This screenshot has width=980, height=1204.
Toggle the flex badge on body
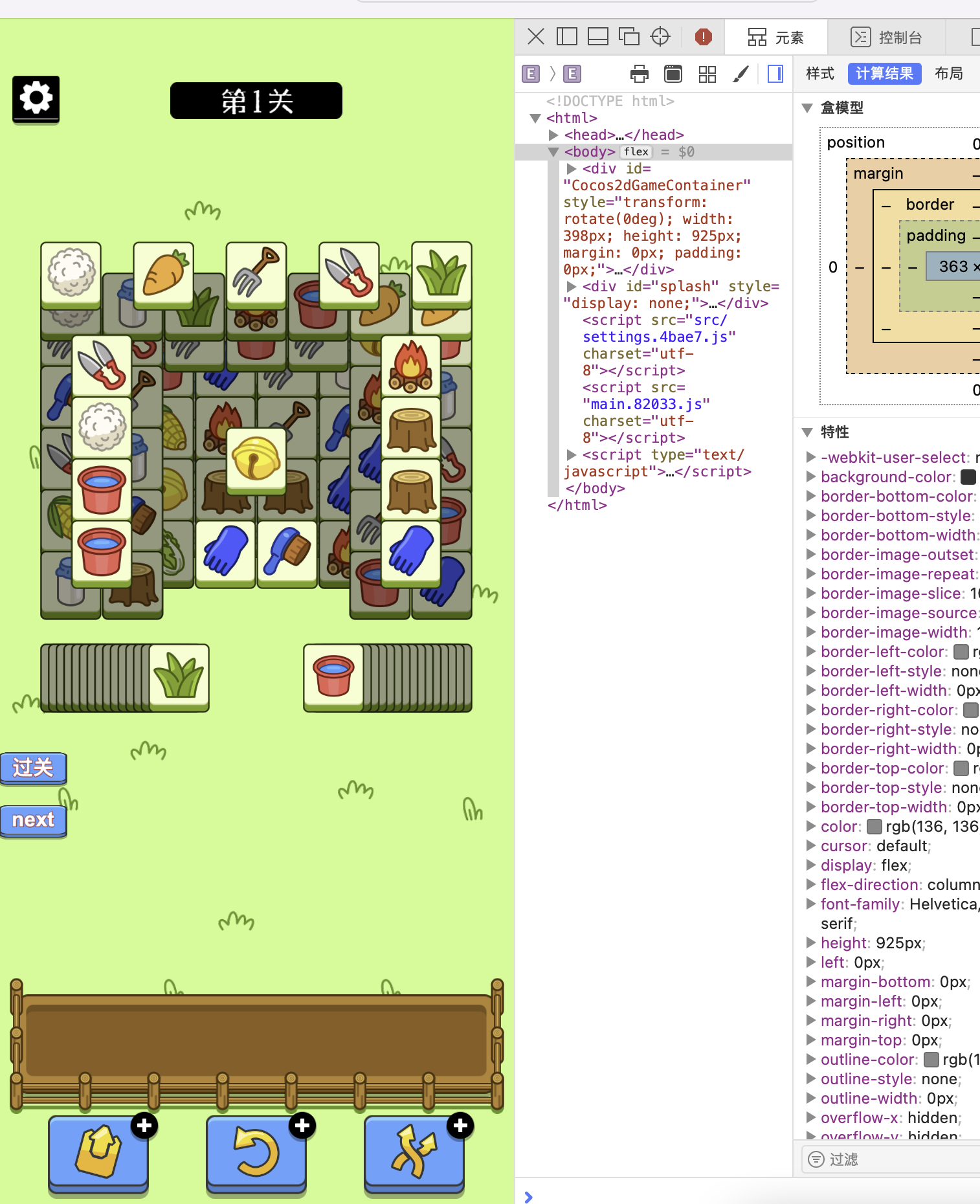click(x=636, y=152)
